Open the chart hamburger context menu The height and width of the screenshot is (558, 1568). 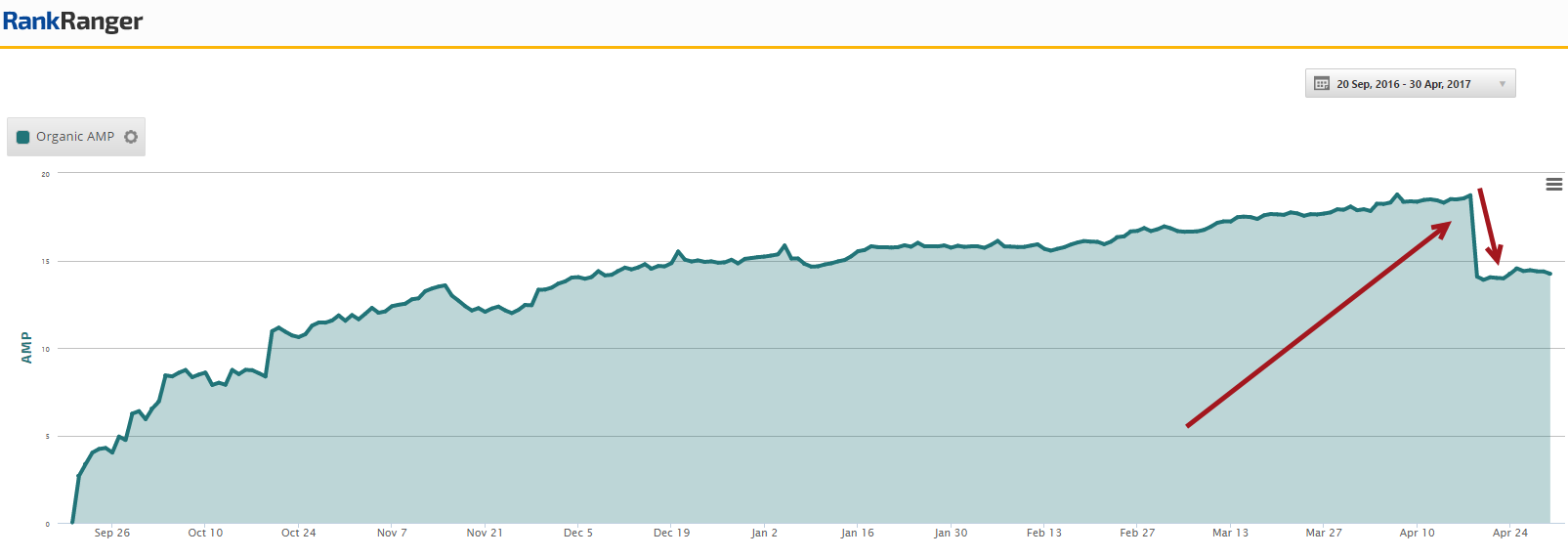tap(1553, 185)
